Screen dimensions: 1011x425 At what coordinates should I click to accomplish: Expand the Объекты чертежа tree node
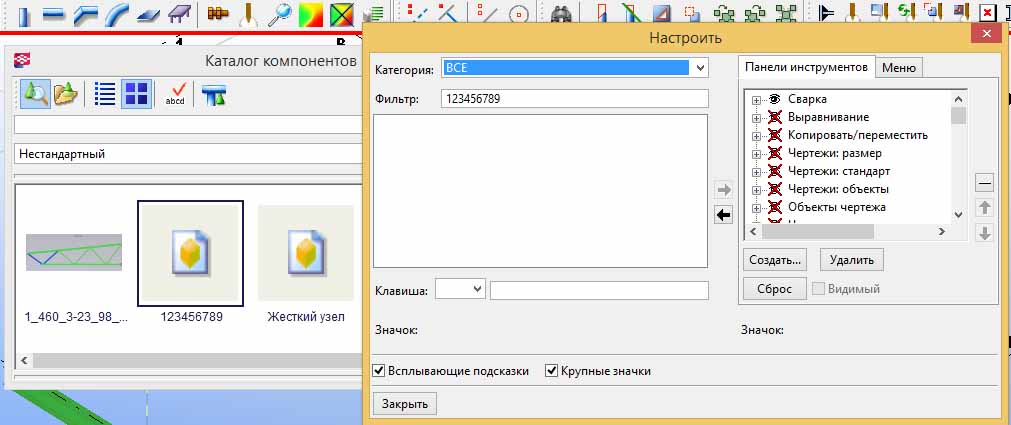tap(756, 208)
